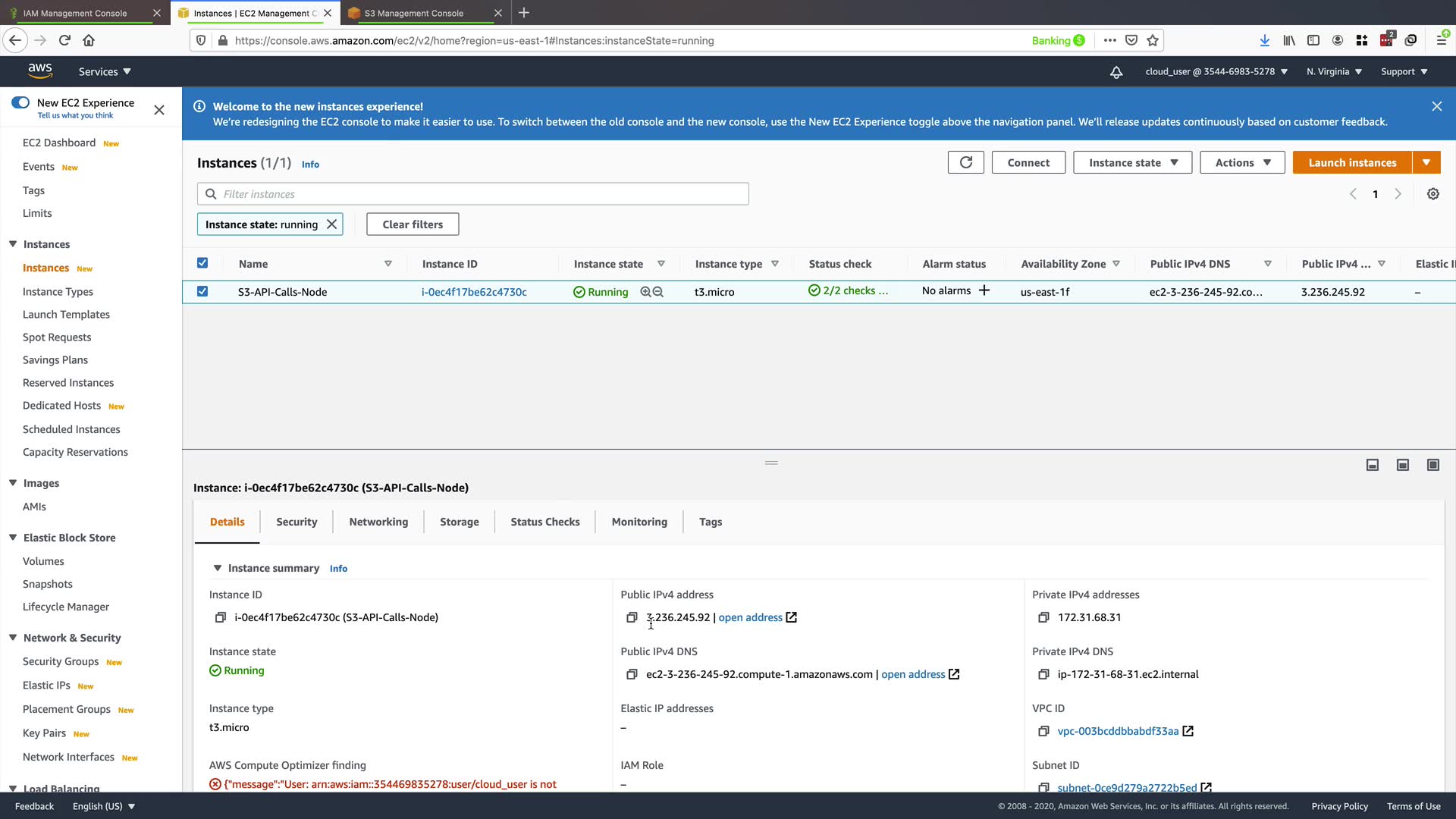Click the refresh instances button
The image size is (1456, 819).
(965, 162)
